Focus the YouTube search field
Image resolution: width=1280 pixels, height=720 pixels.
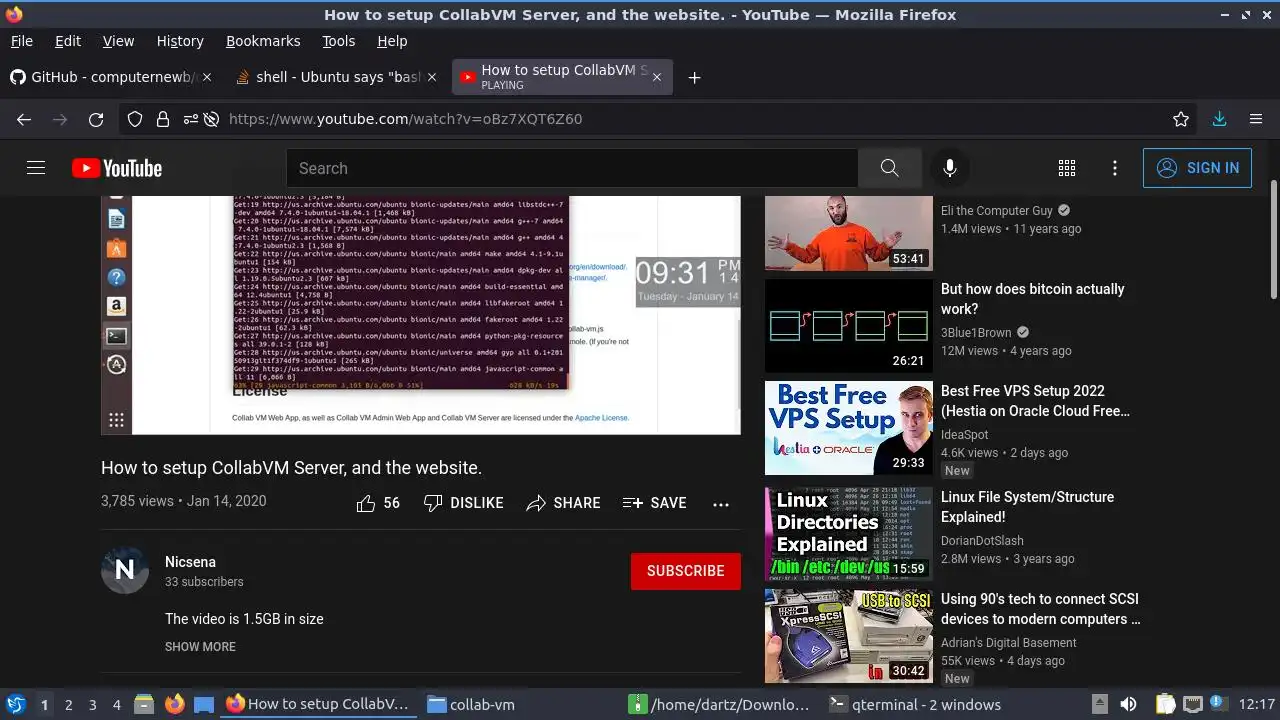point(572,168)
